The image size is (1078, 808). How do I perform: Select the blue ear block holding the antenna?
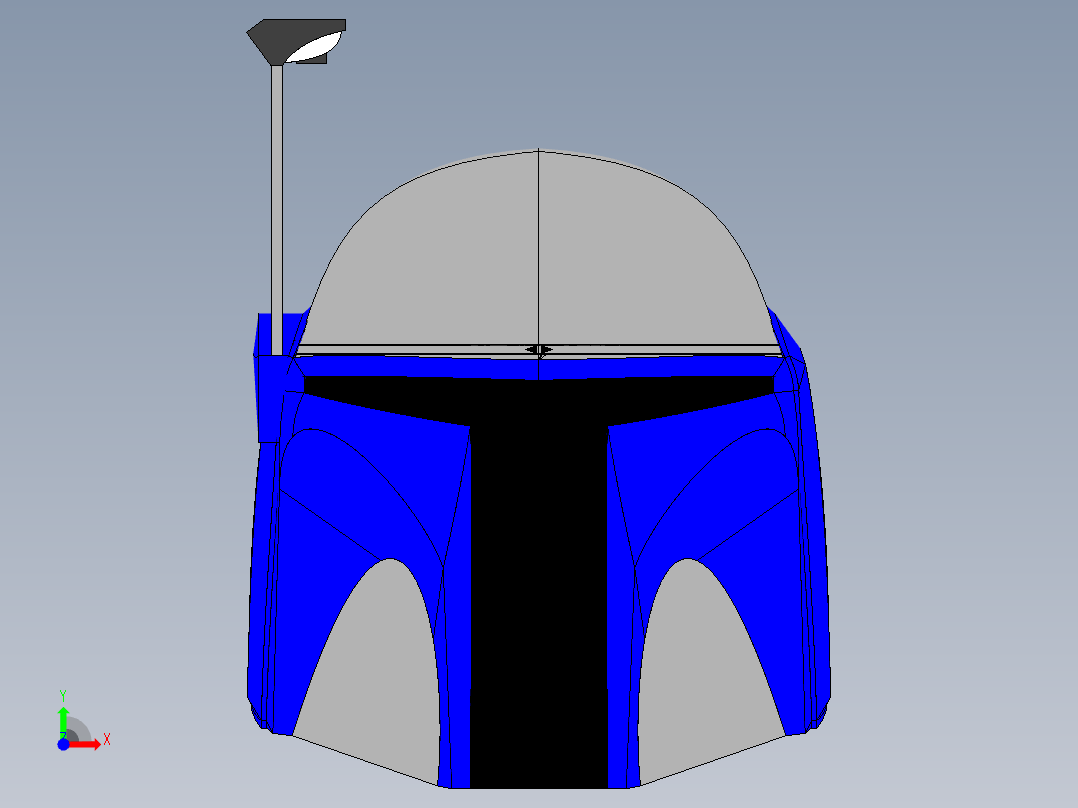coord(272,385)
